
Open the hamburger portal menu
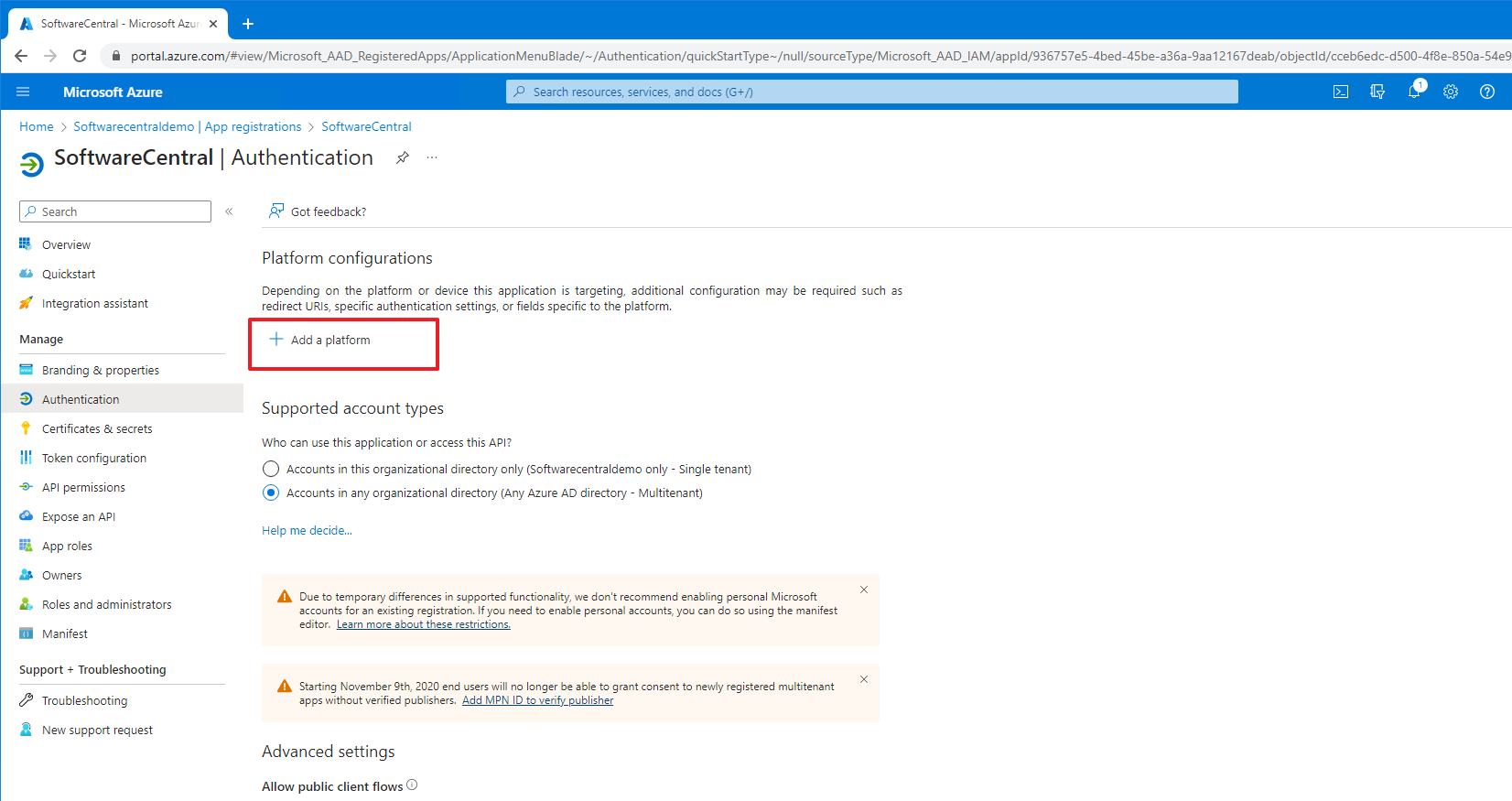[23, 92]
